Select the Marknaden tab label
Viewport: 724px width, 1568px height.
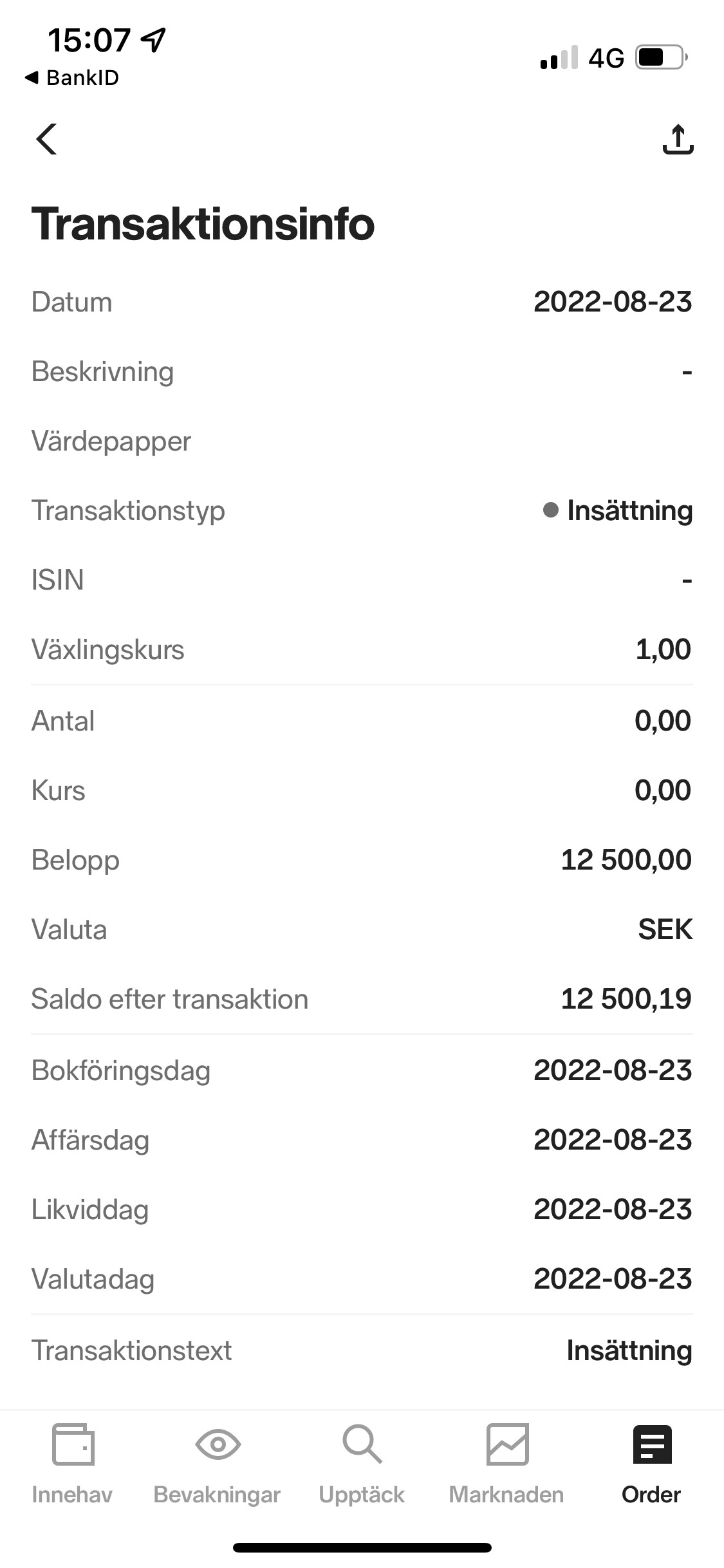(x=506, y=1495)
